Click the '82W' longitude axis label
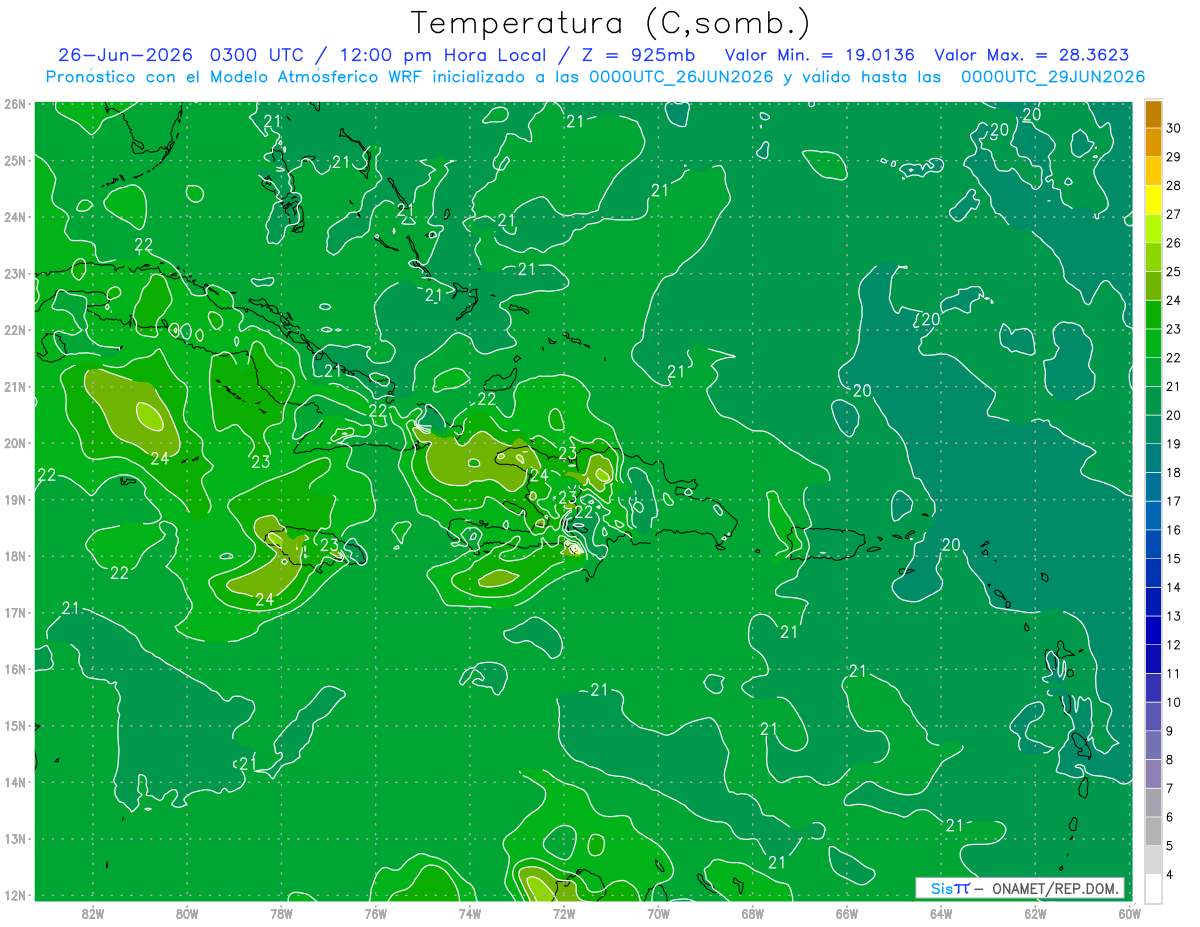This screenshot has width=1200, height=927. tap(93, 913)
